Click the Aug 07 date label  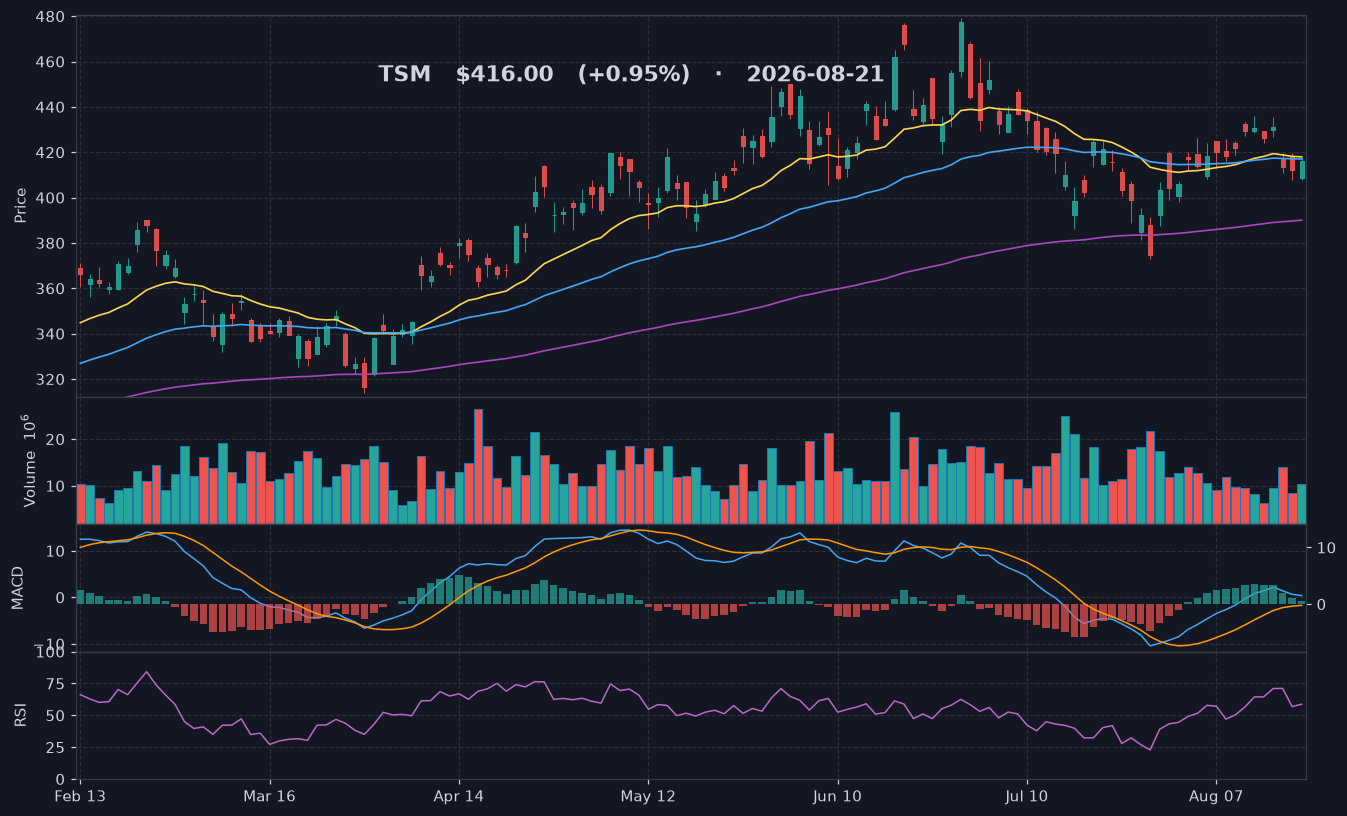click(x=1216, y=797)
